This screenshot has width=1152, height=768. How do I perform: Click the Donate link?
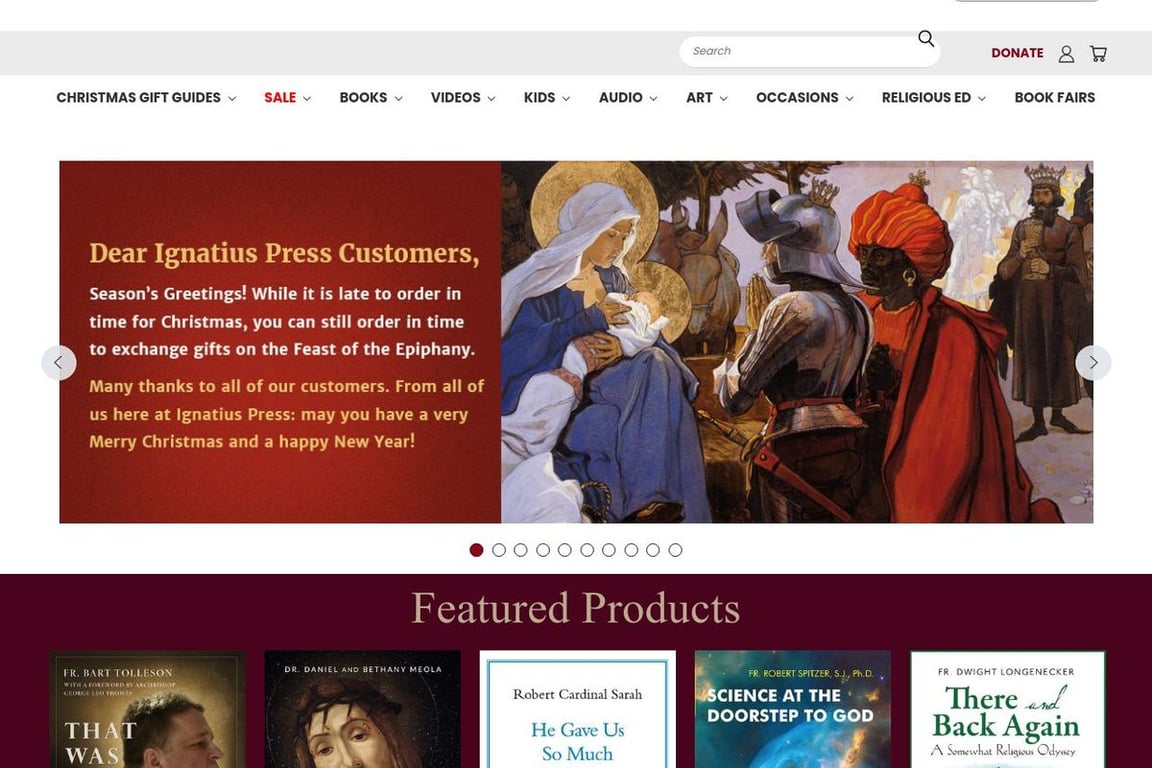pyautogui.click(x=1017, y=53)
